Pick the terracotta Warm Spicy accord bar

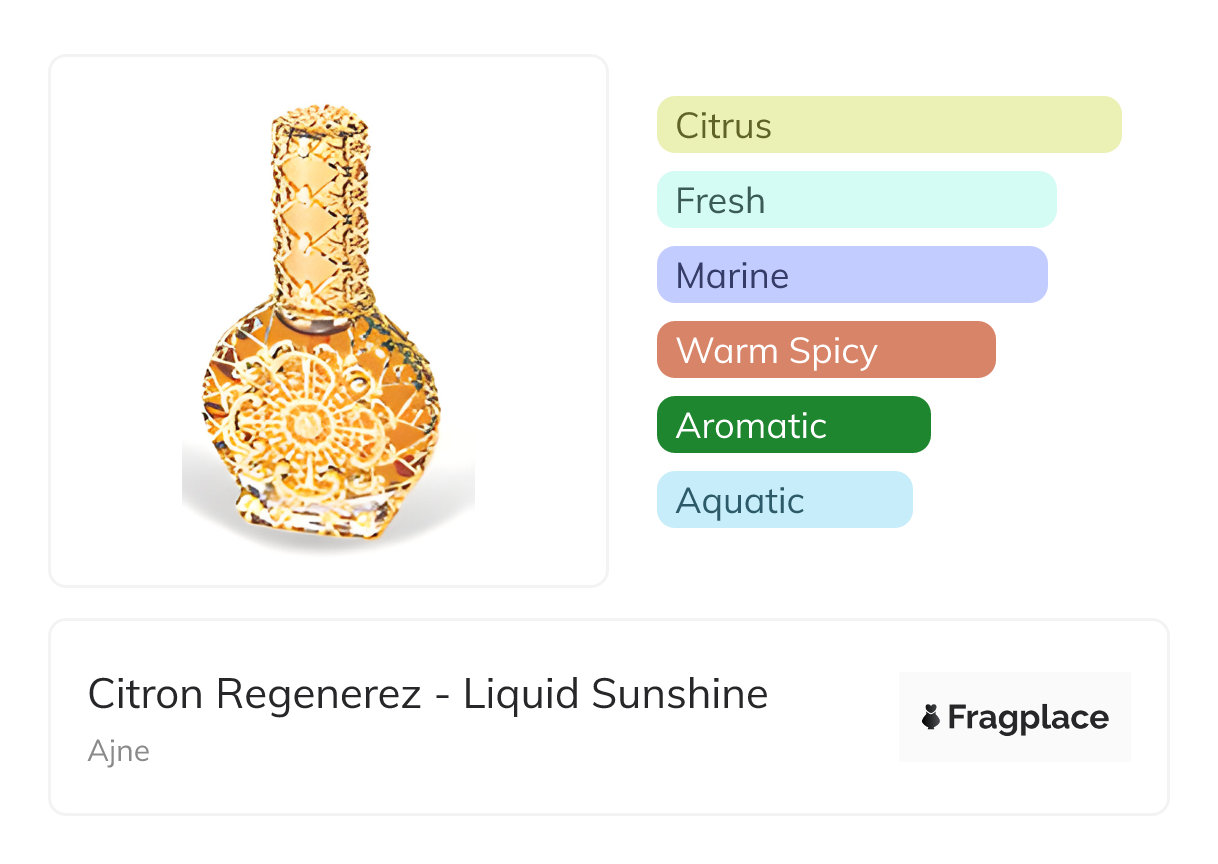(x=825, y=350)
